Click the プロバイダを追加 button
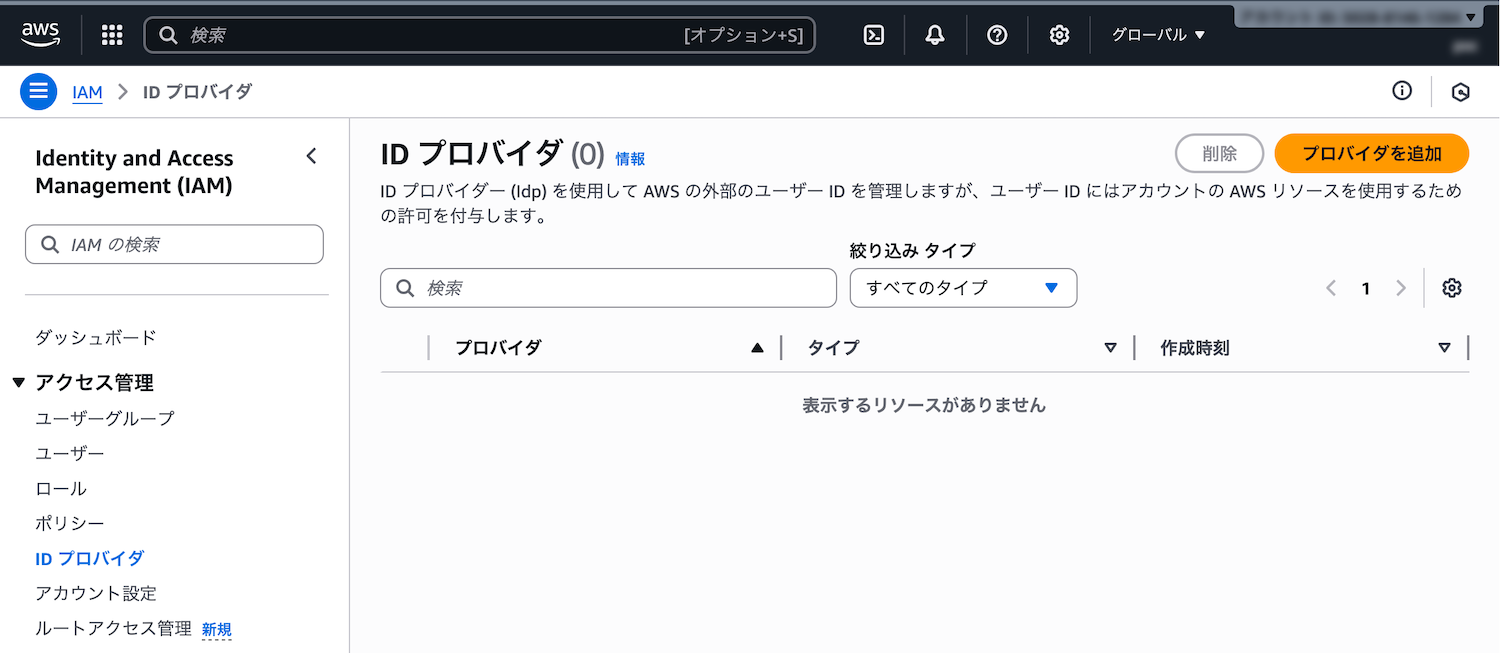The image size is (1500, 653). (x=1371, y=154)
